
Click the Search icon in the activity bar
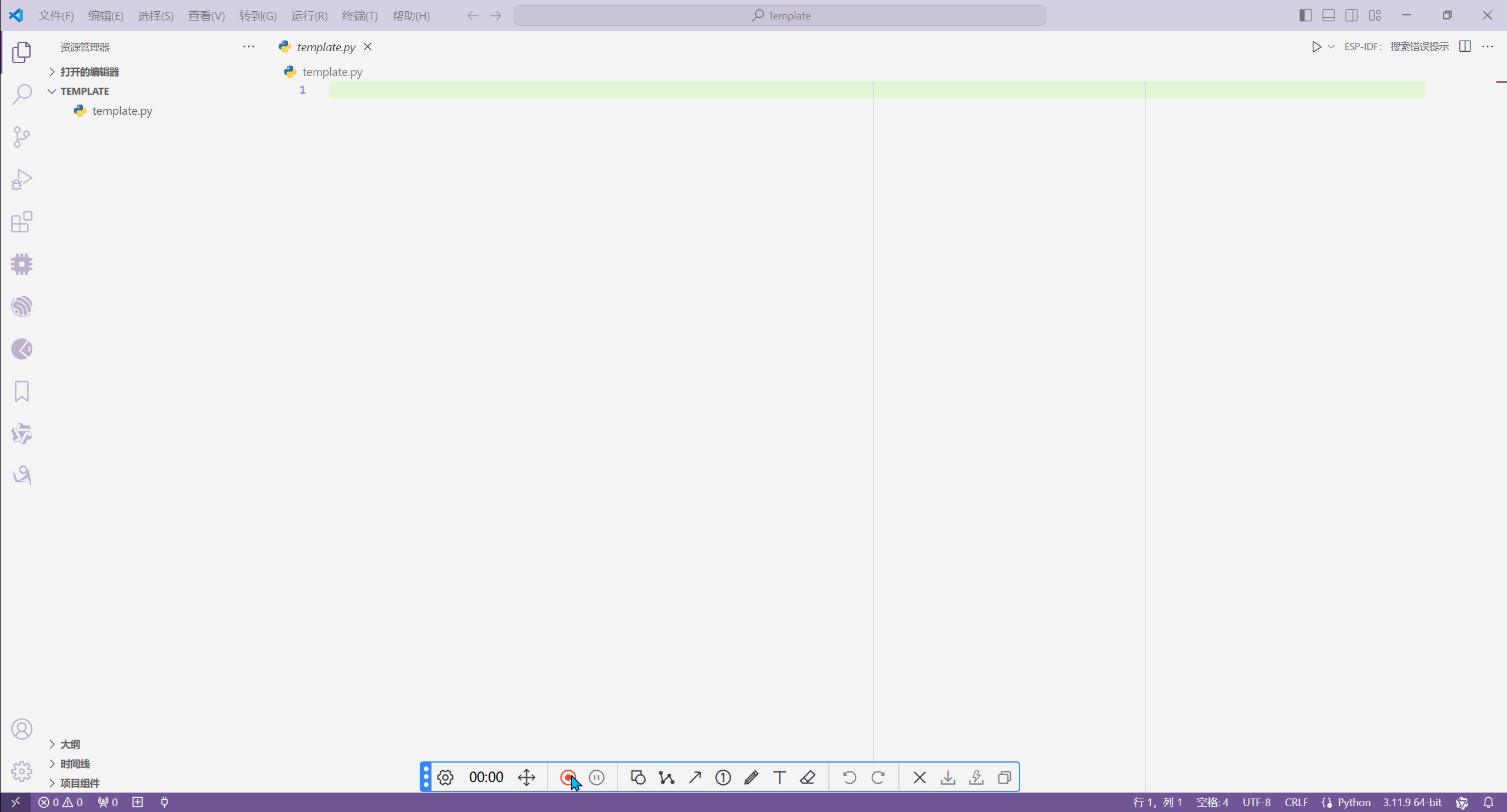tap(22, 94)
